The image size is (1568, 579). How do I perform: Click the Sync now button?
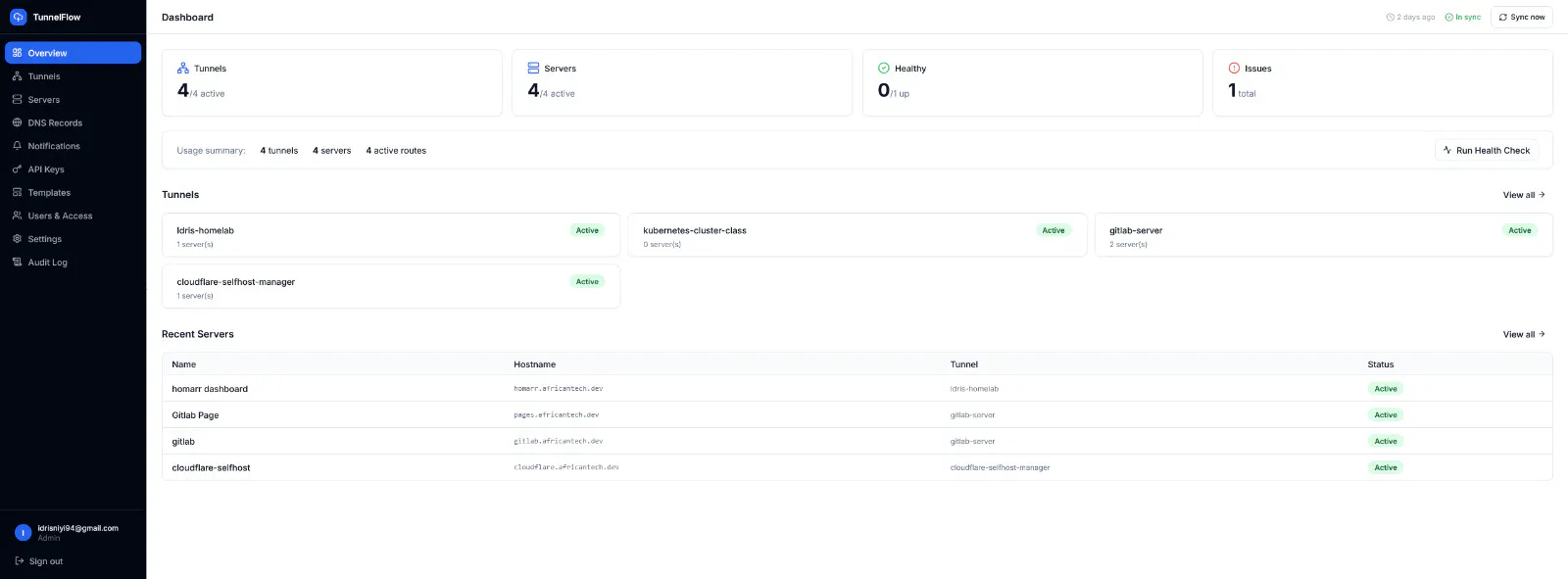click(1521, 17)
